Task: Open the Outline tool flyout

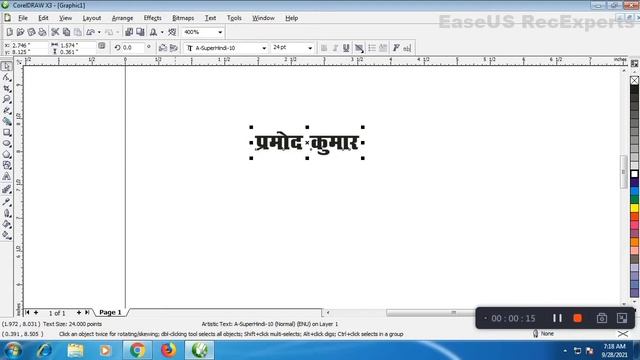Action: pyautogui.click(x=7, y=213)
